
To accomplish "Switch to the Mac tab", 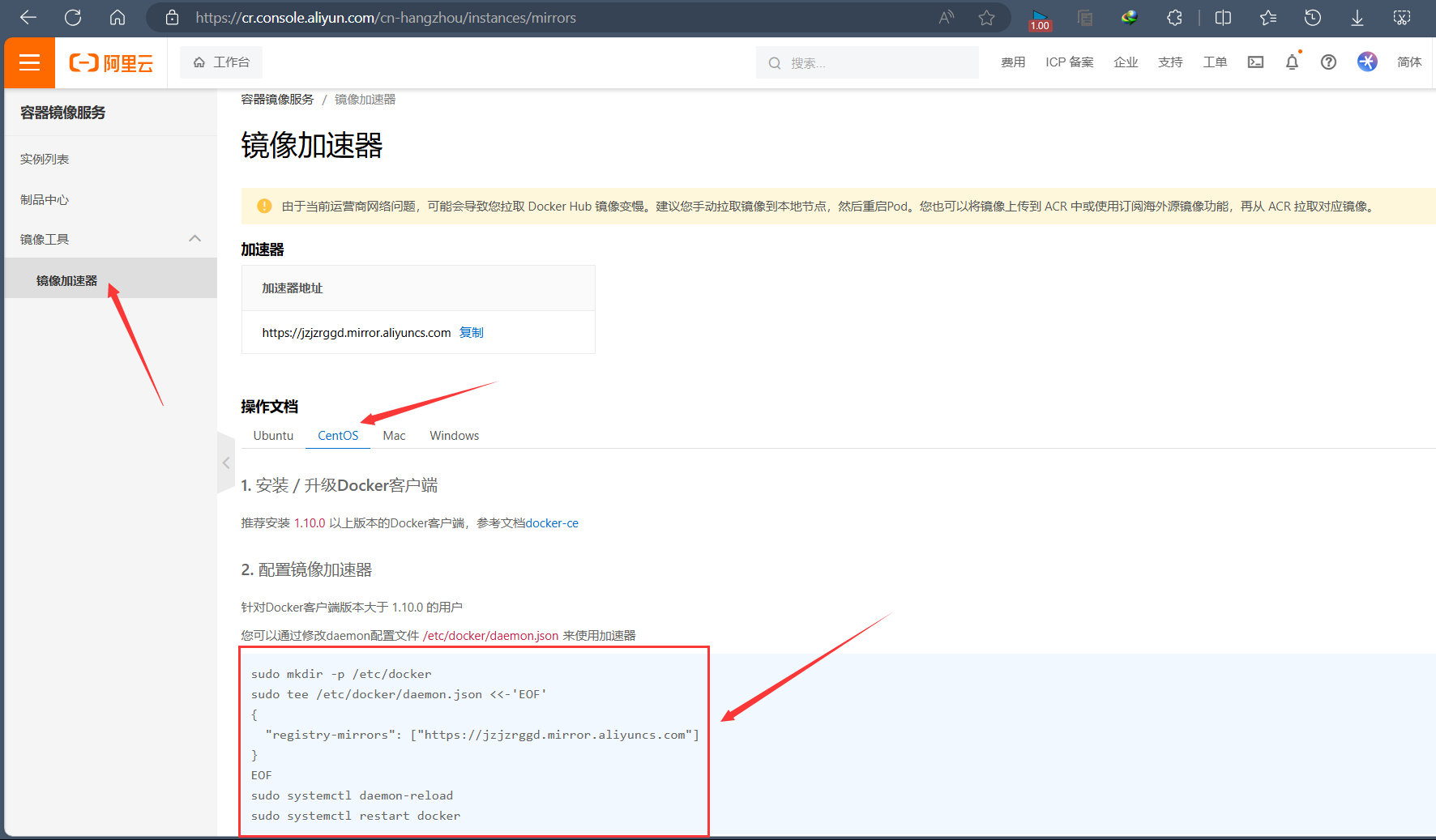I will tap(394, 435).
